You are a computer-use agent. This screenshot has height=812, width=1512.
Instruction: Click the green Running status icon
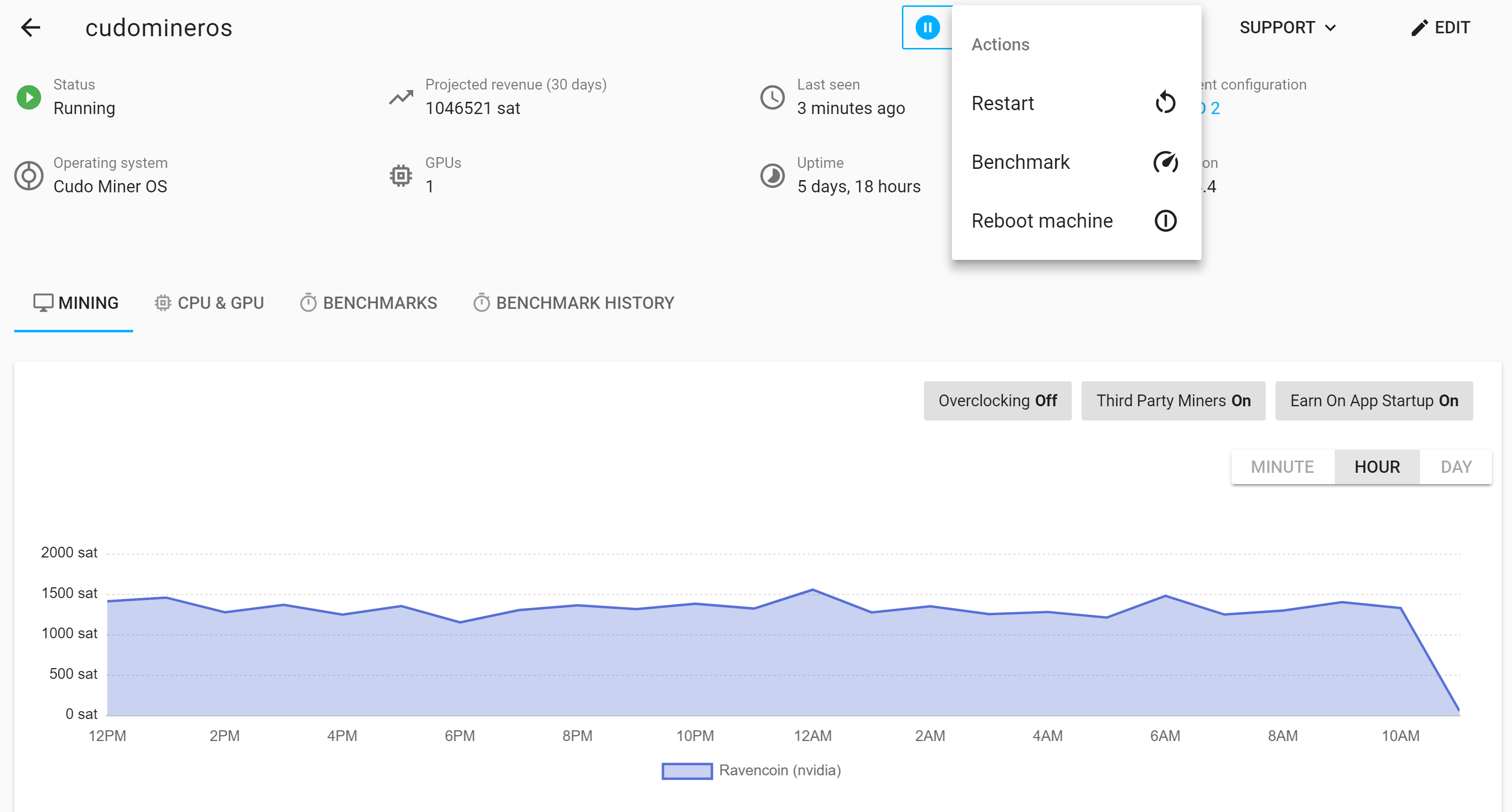pos(29,97)
